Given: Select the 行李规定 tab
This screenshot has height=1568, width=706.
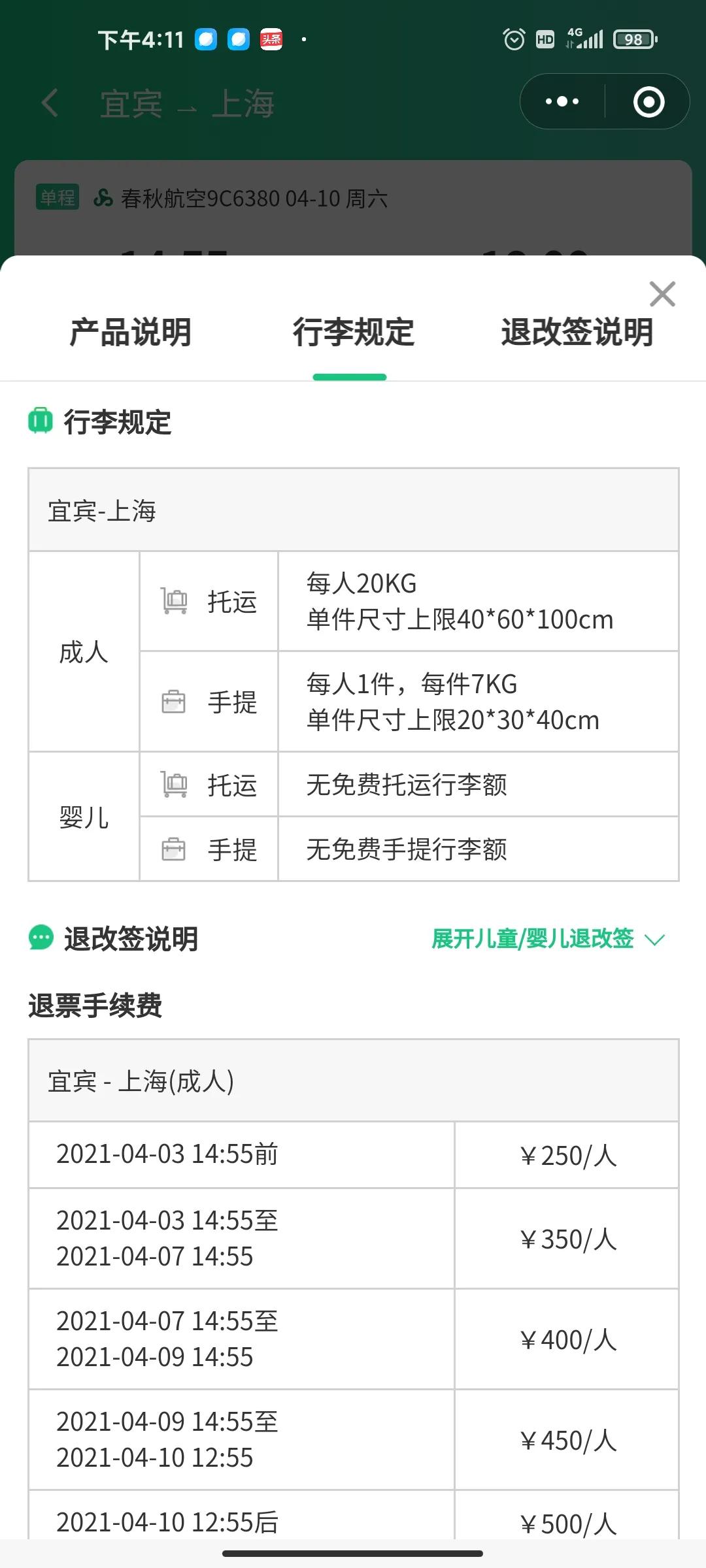Looking at the screenshot, I should point(353,332).
